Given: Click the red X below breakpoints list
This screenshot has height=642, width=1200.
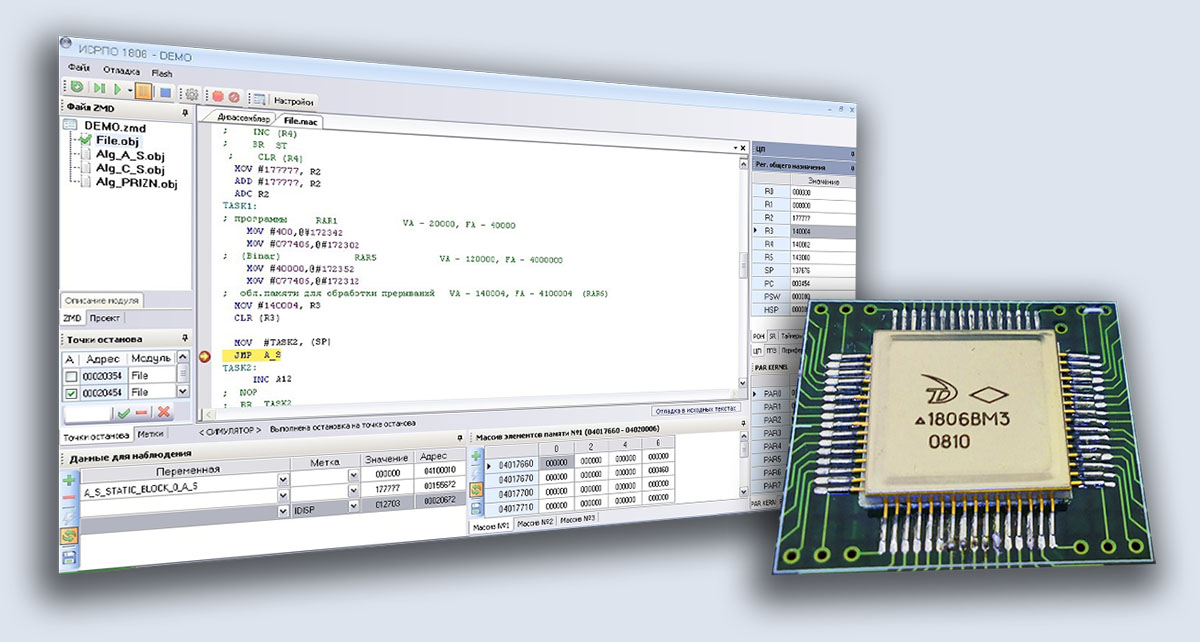Looking at the screenshot, I should (x=163, y=412).
